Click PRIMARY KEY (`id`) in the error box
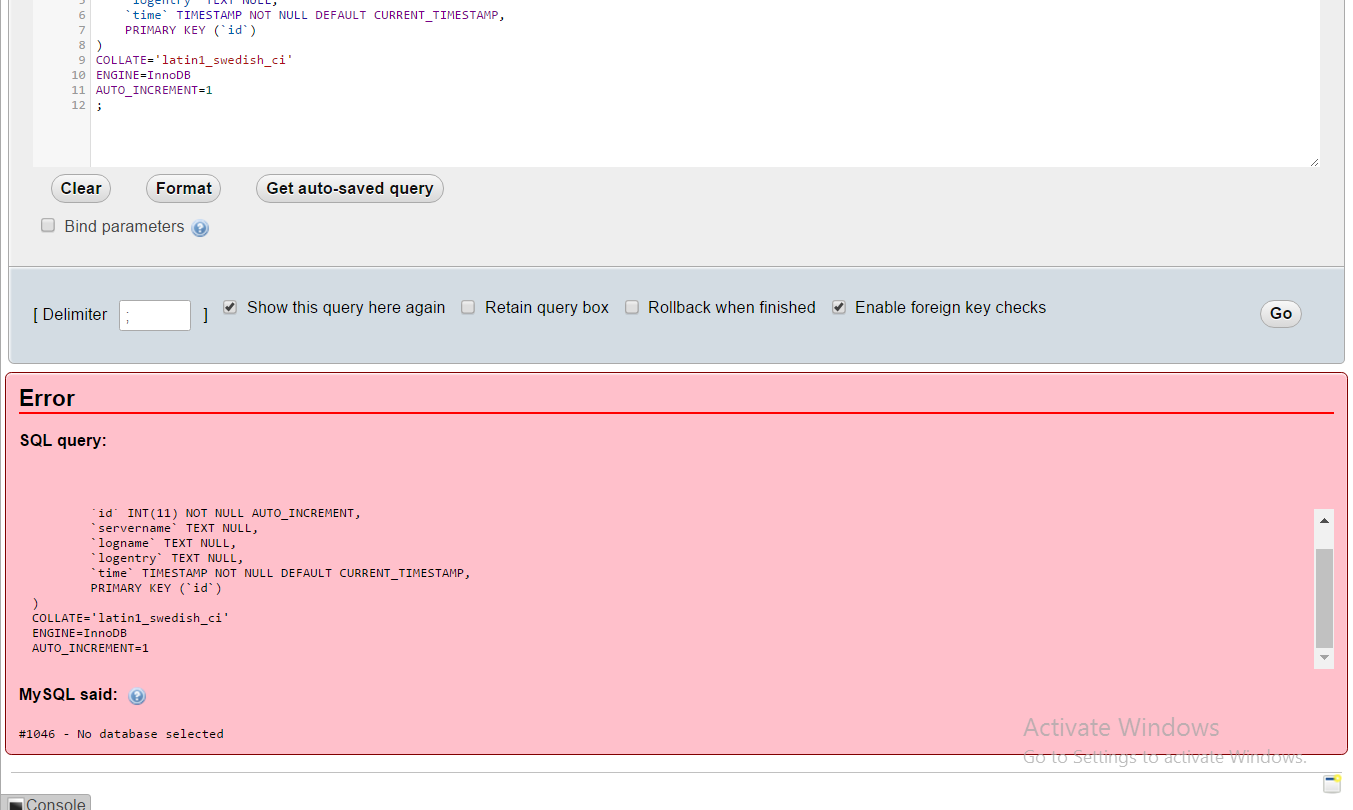 click(x=156, y=588)
